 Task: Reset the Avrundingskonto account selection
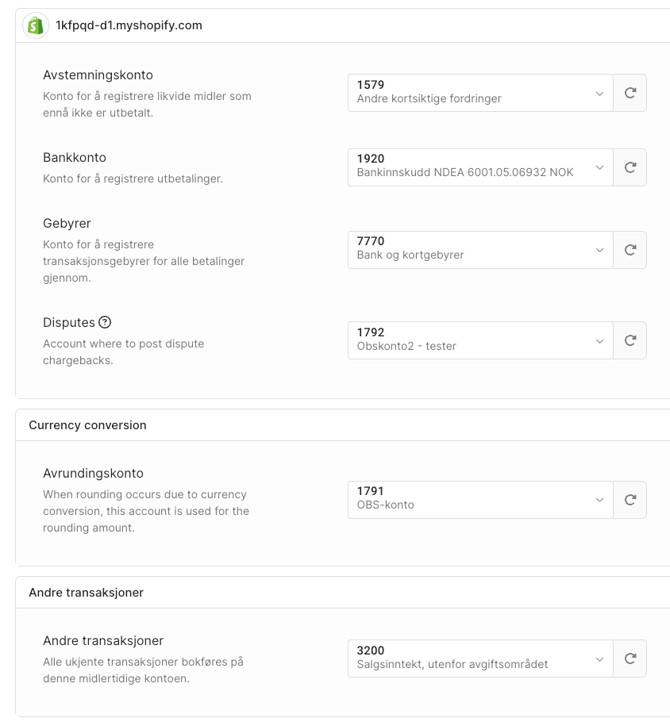pos(630,499)
